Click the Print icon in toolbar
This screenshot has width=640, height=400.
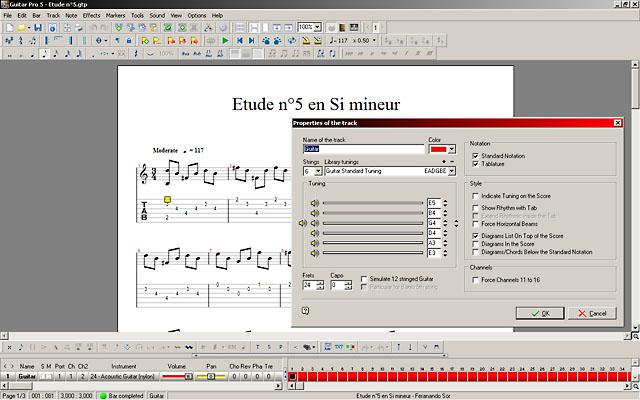78,27
